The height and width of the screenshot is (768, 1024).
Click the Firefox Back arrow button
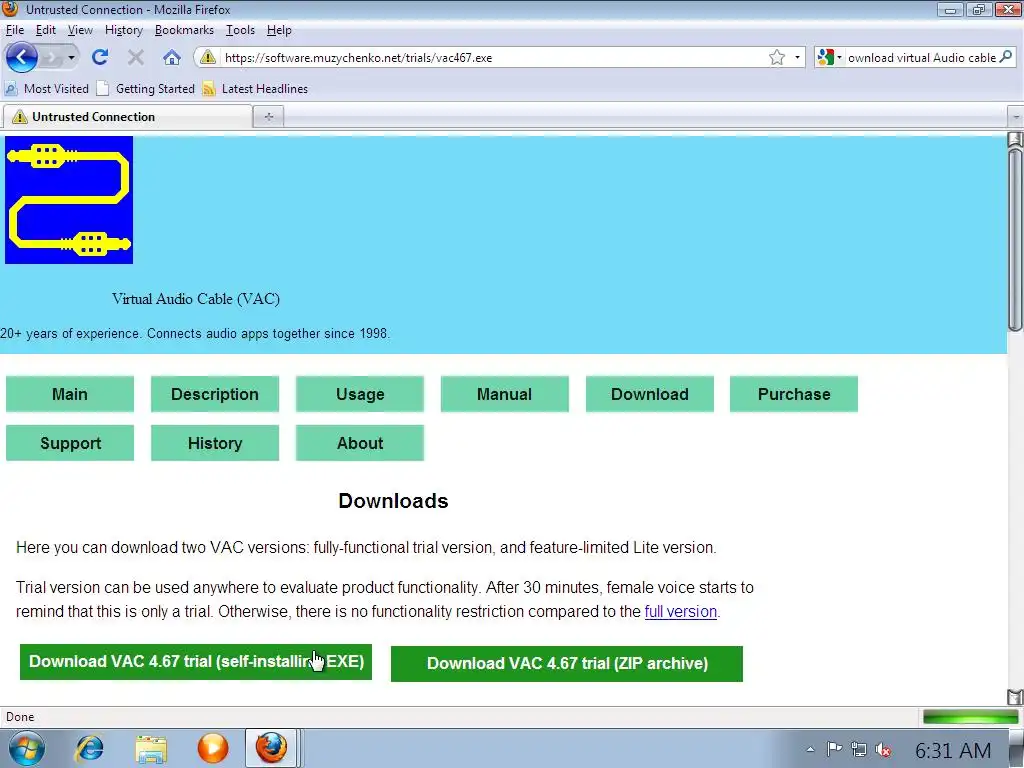pos(22,57)
